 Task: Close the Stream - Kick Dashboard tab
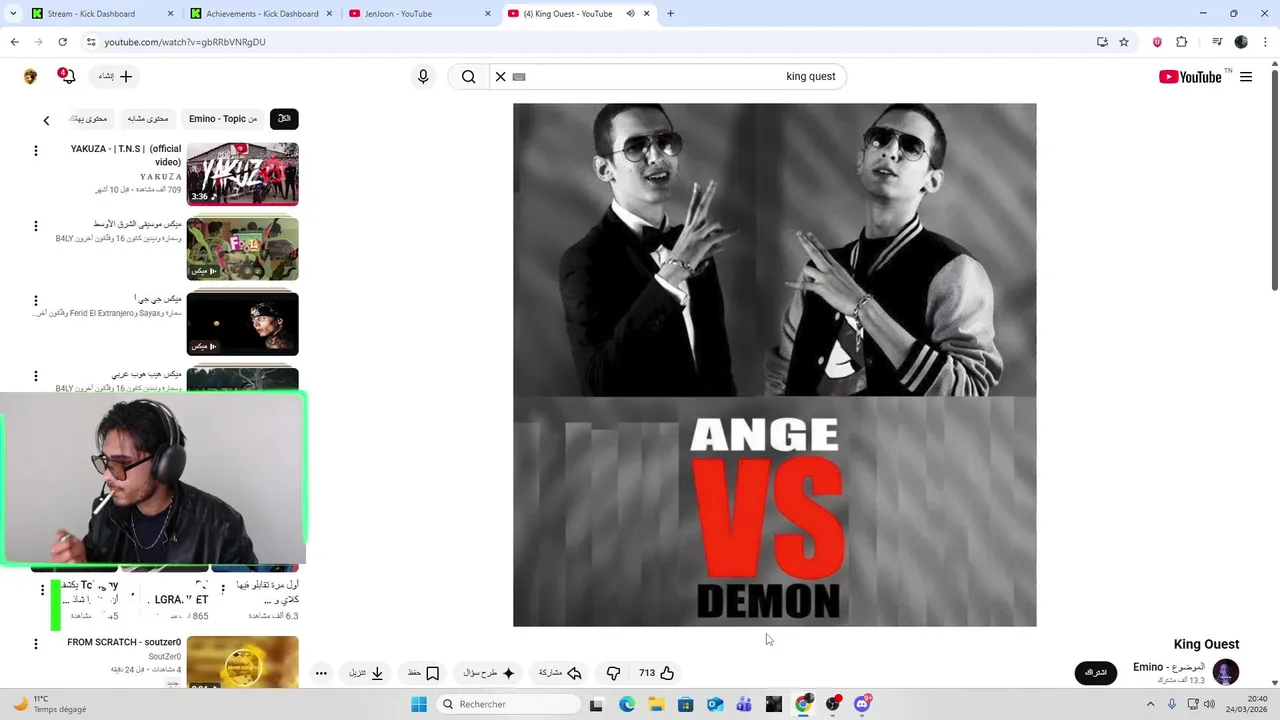click(x=170, y=14)
